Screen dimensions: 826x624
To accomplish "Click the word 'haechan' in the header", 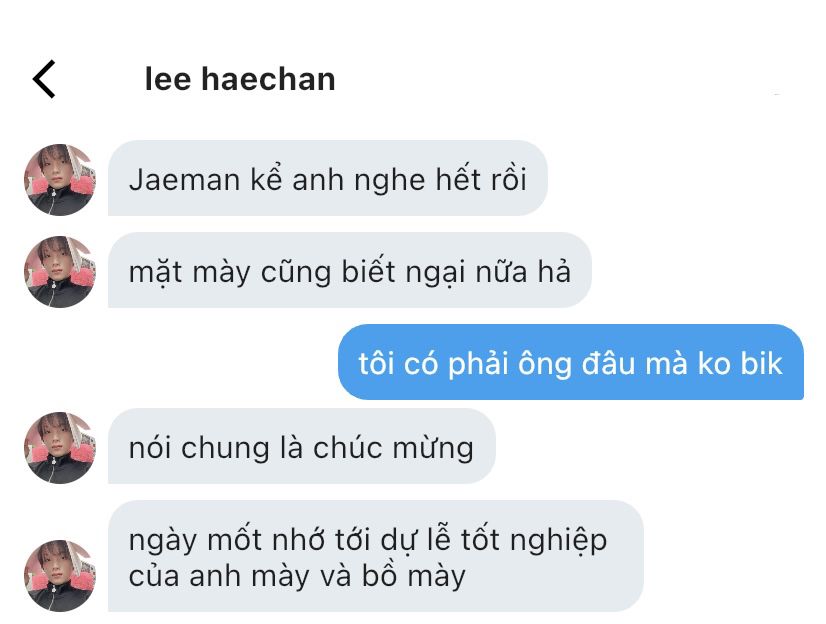I will 268,80.
